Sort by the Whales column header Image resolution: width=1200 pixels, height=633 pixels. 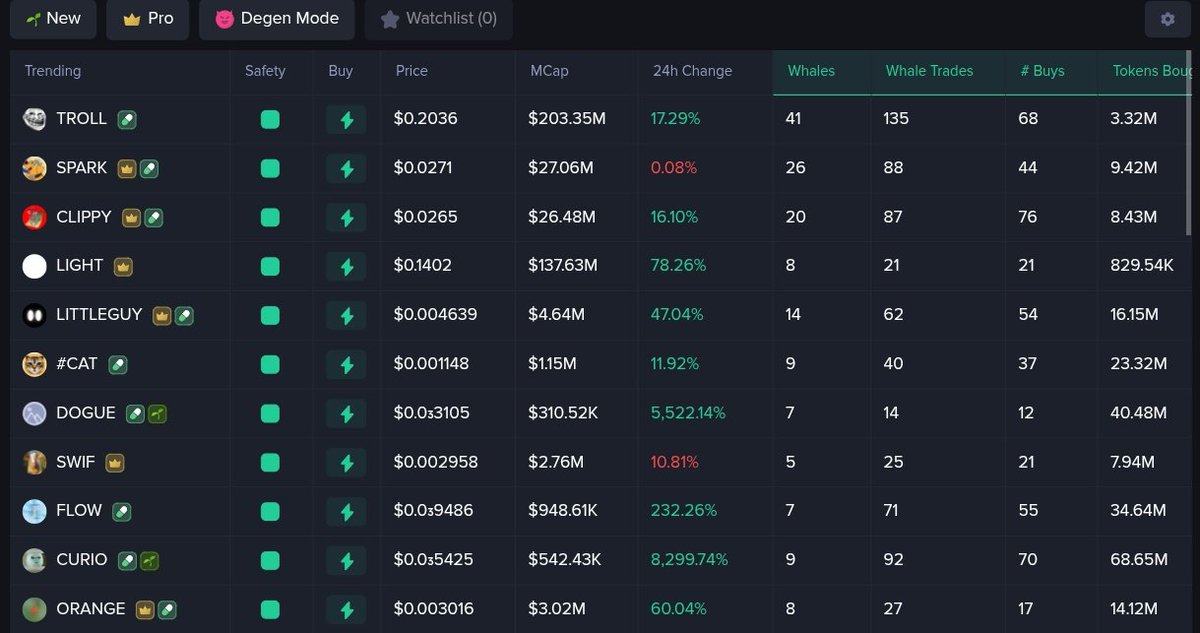click(811, 71)
